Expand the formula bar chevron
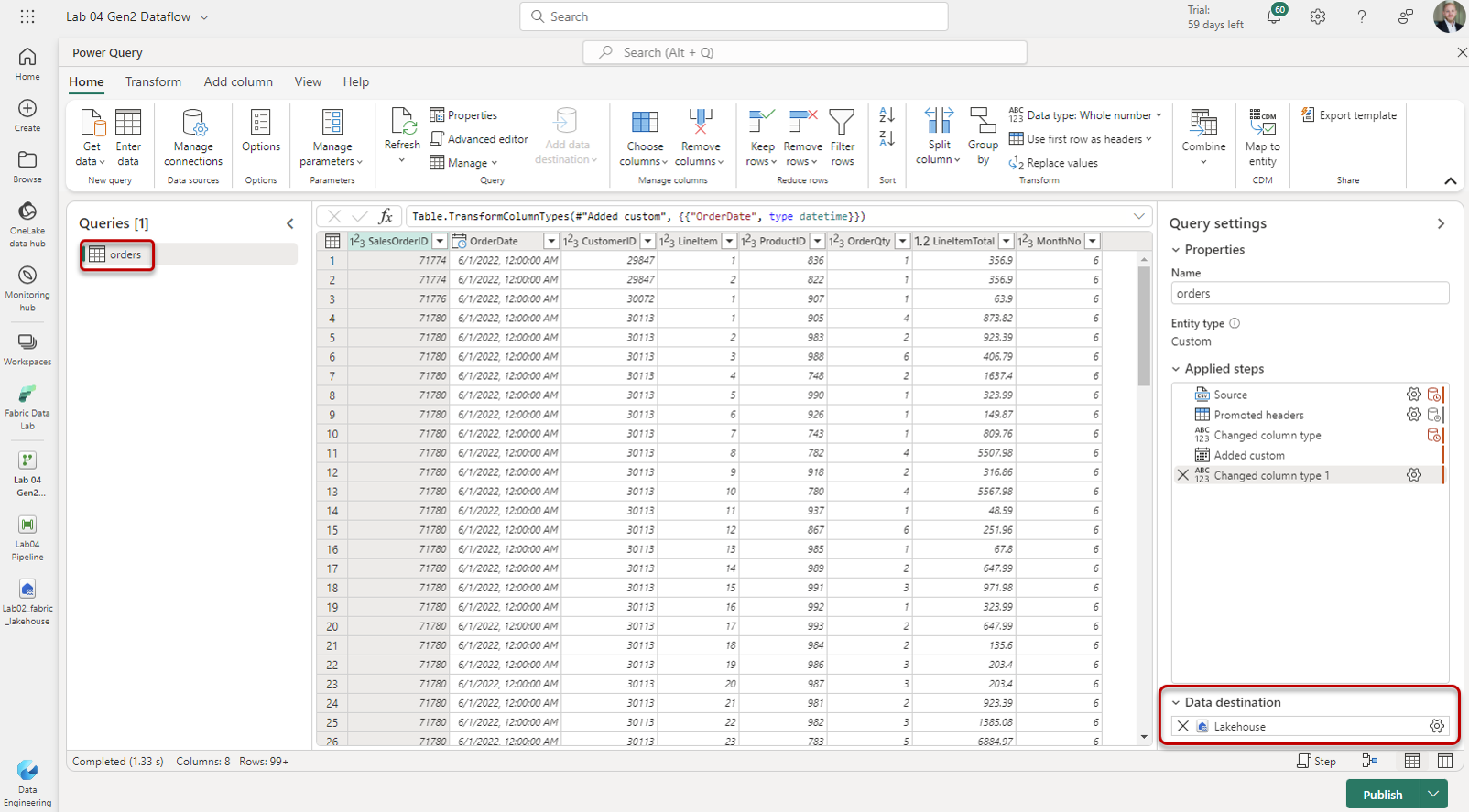Viewport: 1469px width, 812px height. pyautogui.click(x=1138, y=216)
